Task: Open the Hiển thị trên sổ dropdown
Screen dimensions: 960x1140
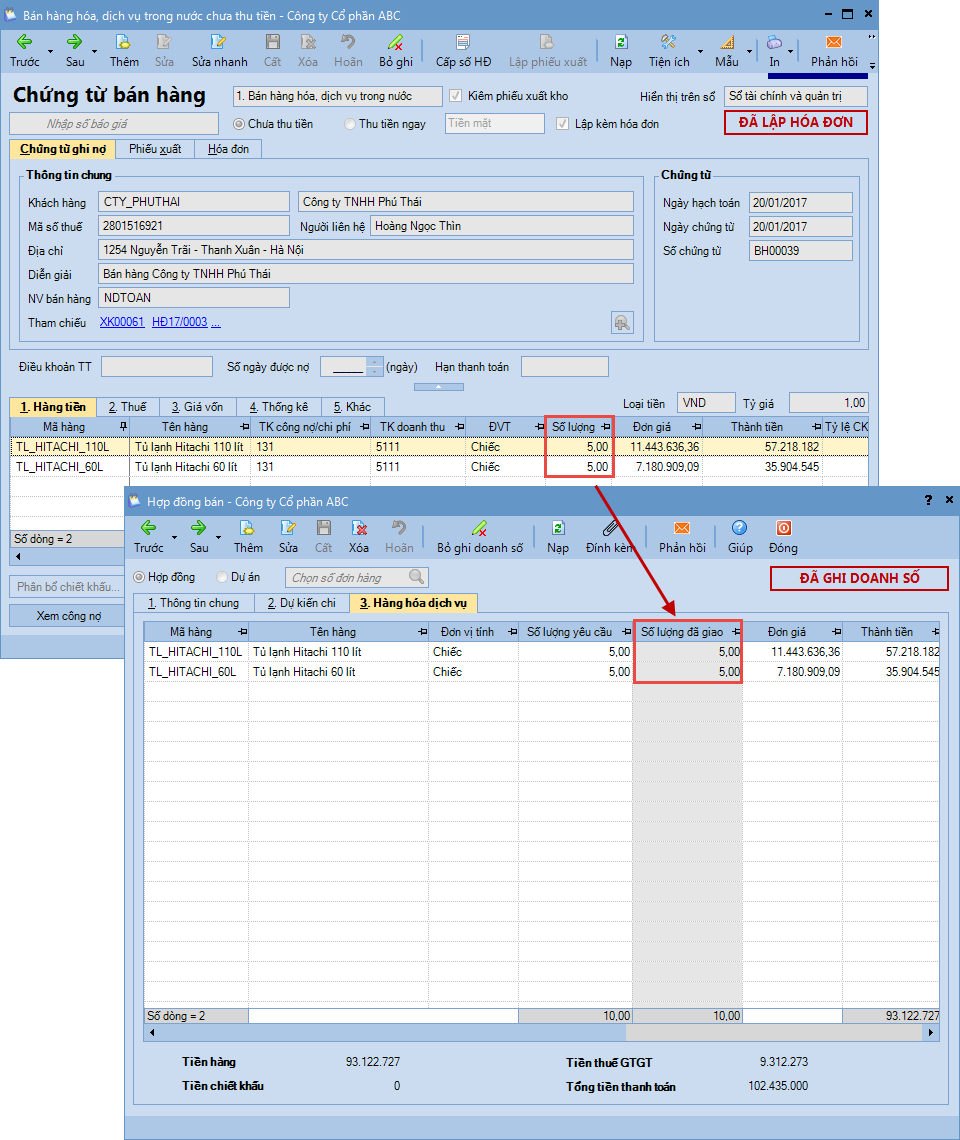Action: [x=796, y=96]
